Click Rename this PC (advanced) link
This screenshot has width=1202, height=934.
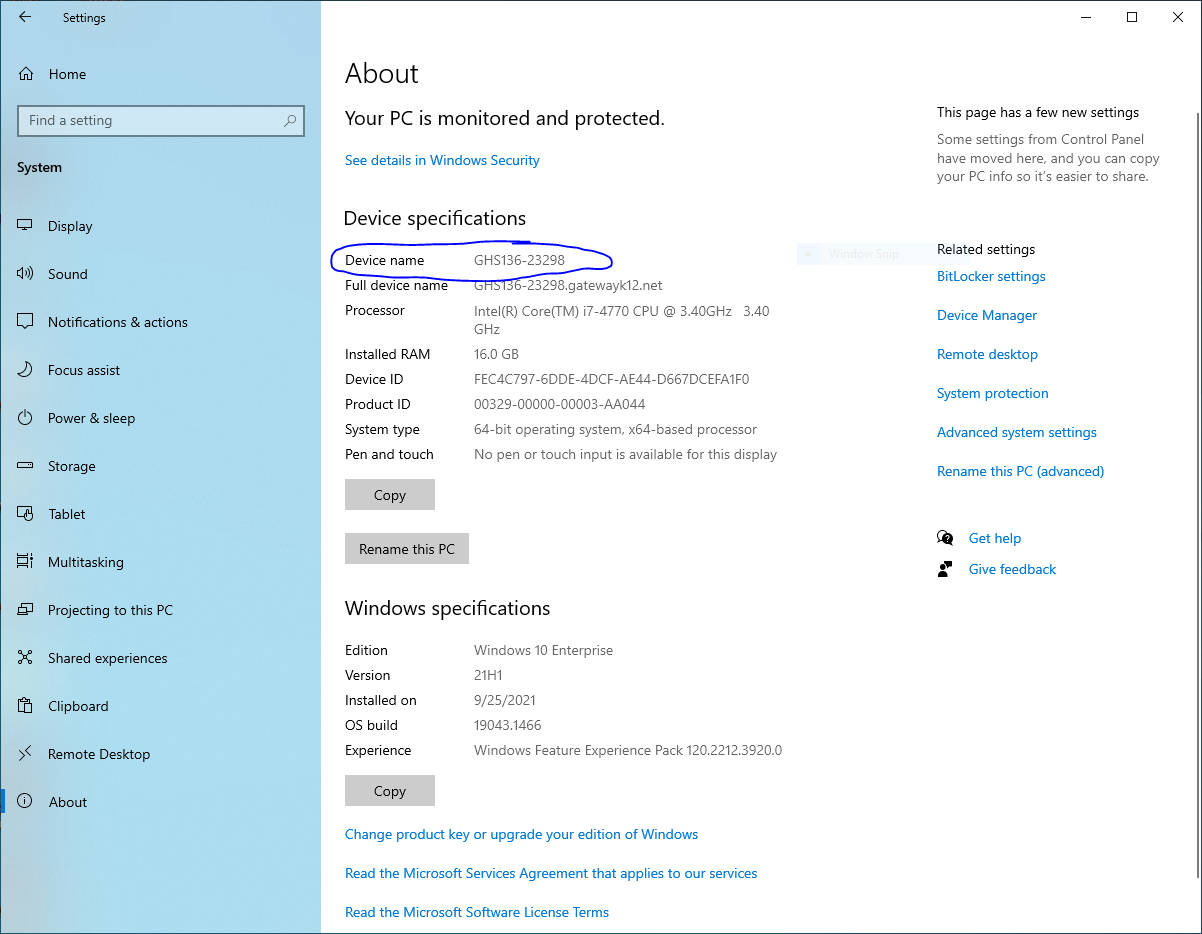(x=1020, y=471)
